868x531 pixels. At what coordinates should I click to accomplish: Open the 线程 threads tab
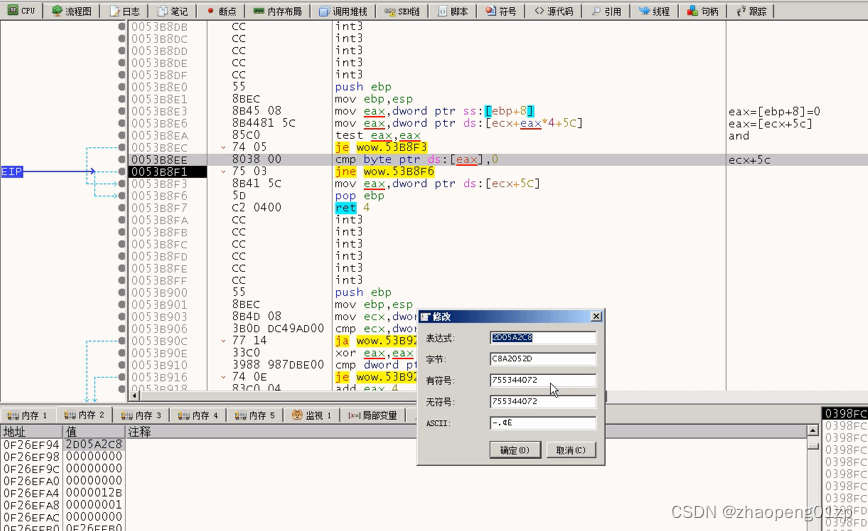[x=655, y=11]
